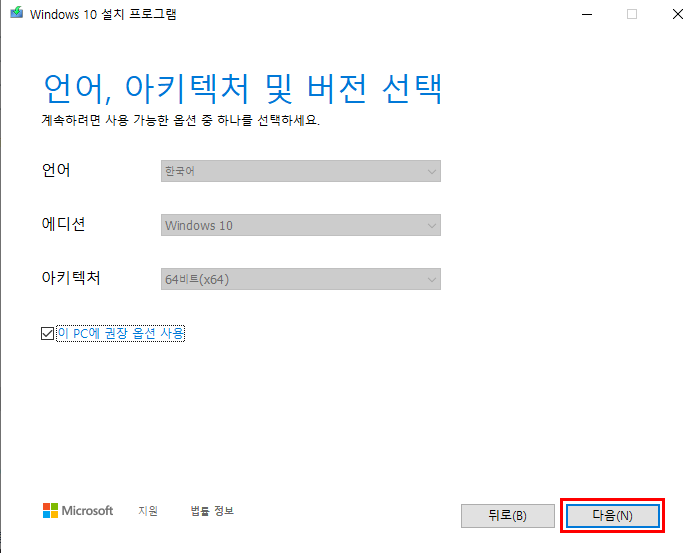Click the 뒤로(B) button

pos(508,516)
